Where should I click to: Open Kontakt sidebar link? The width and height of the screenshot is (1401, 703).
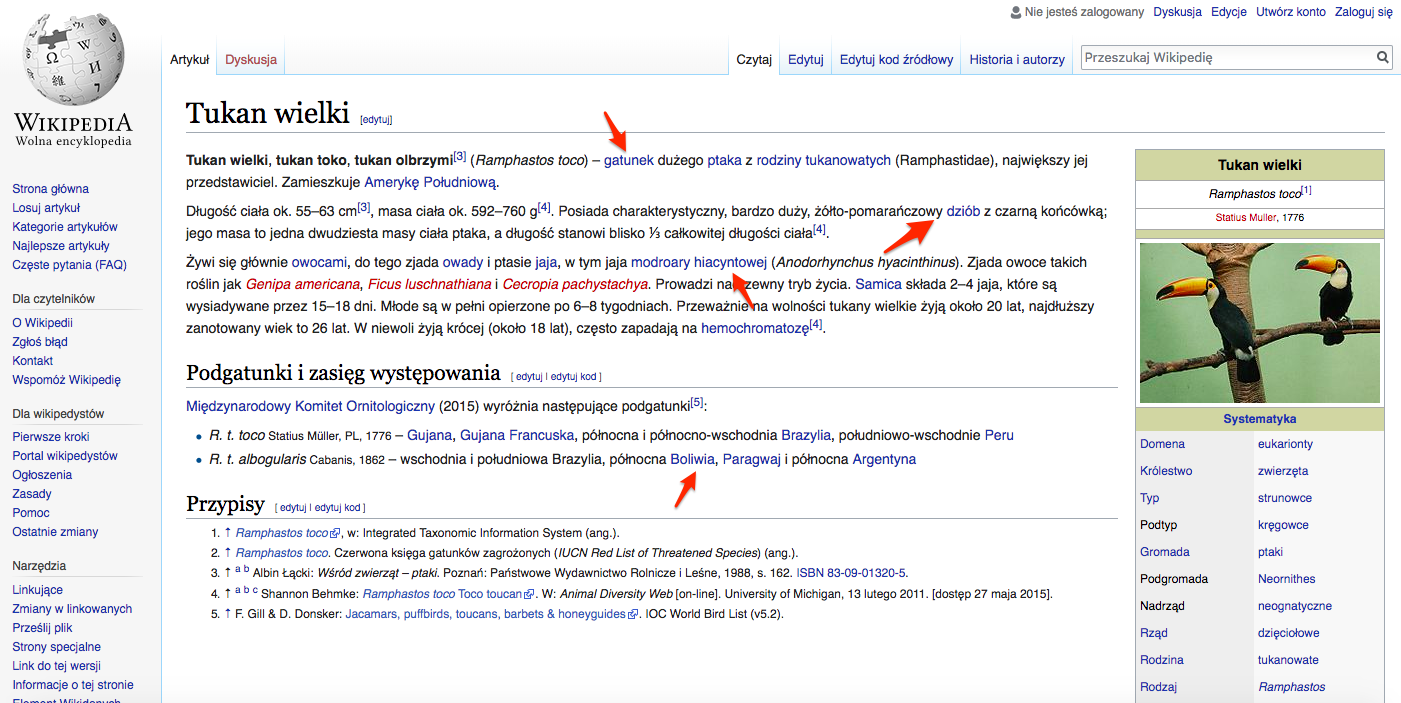pyautogui.click(x=33, y=361)
